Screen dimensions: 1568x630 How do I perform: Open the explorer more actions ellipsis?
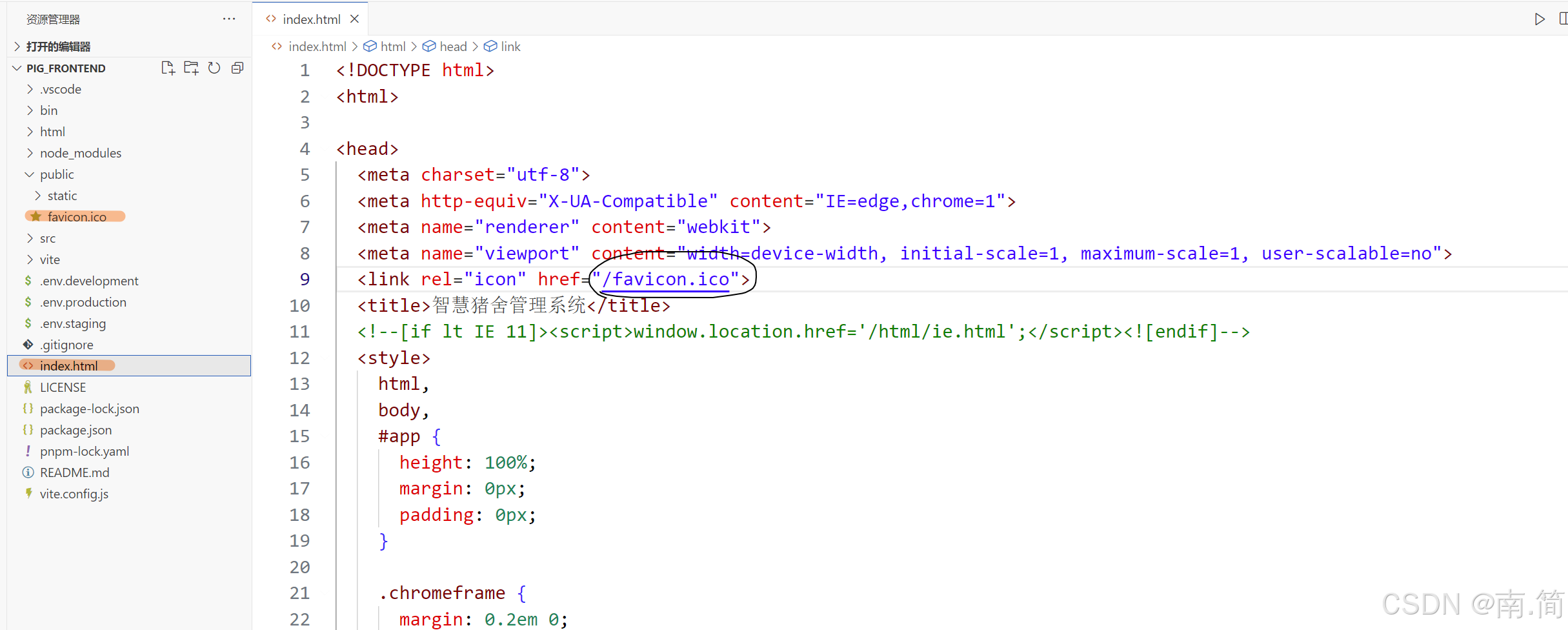229,19
